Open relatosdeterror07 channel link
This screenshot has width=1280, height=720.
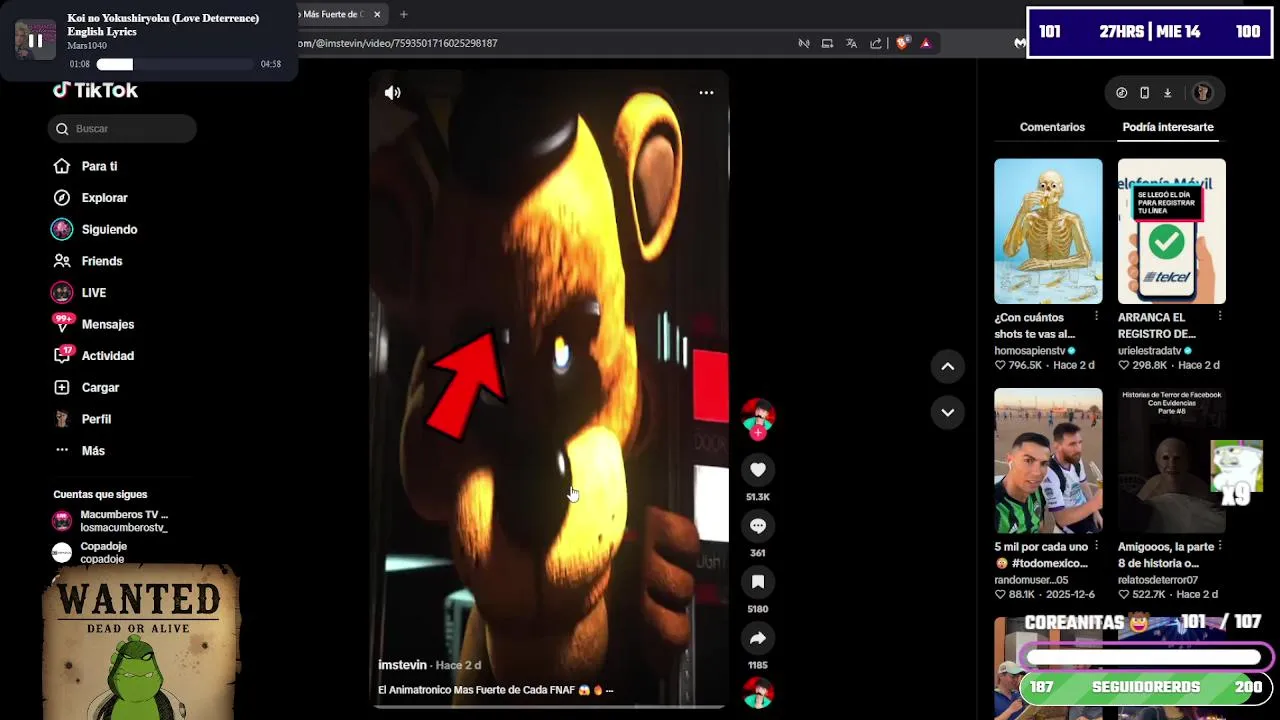[x=1158, y=580]
